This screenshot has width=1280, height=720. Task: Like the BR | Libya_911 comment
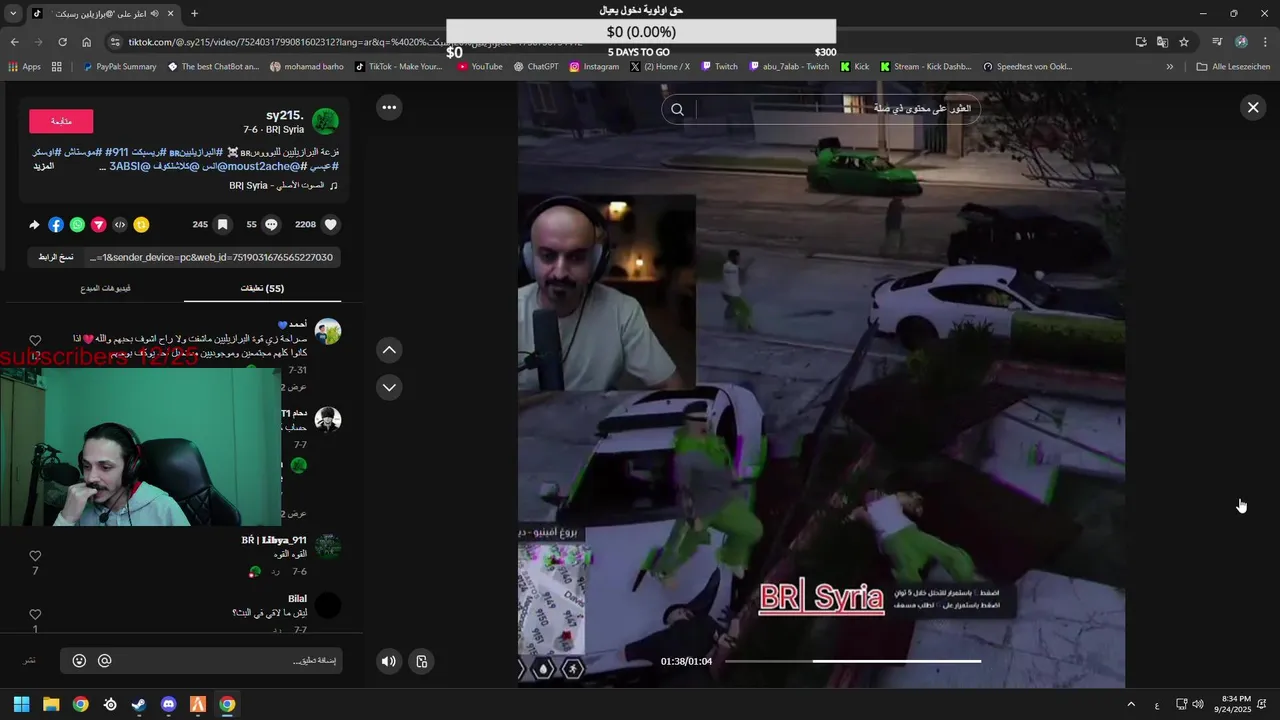(x=35, y=556)
